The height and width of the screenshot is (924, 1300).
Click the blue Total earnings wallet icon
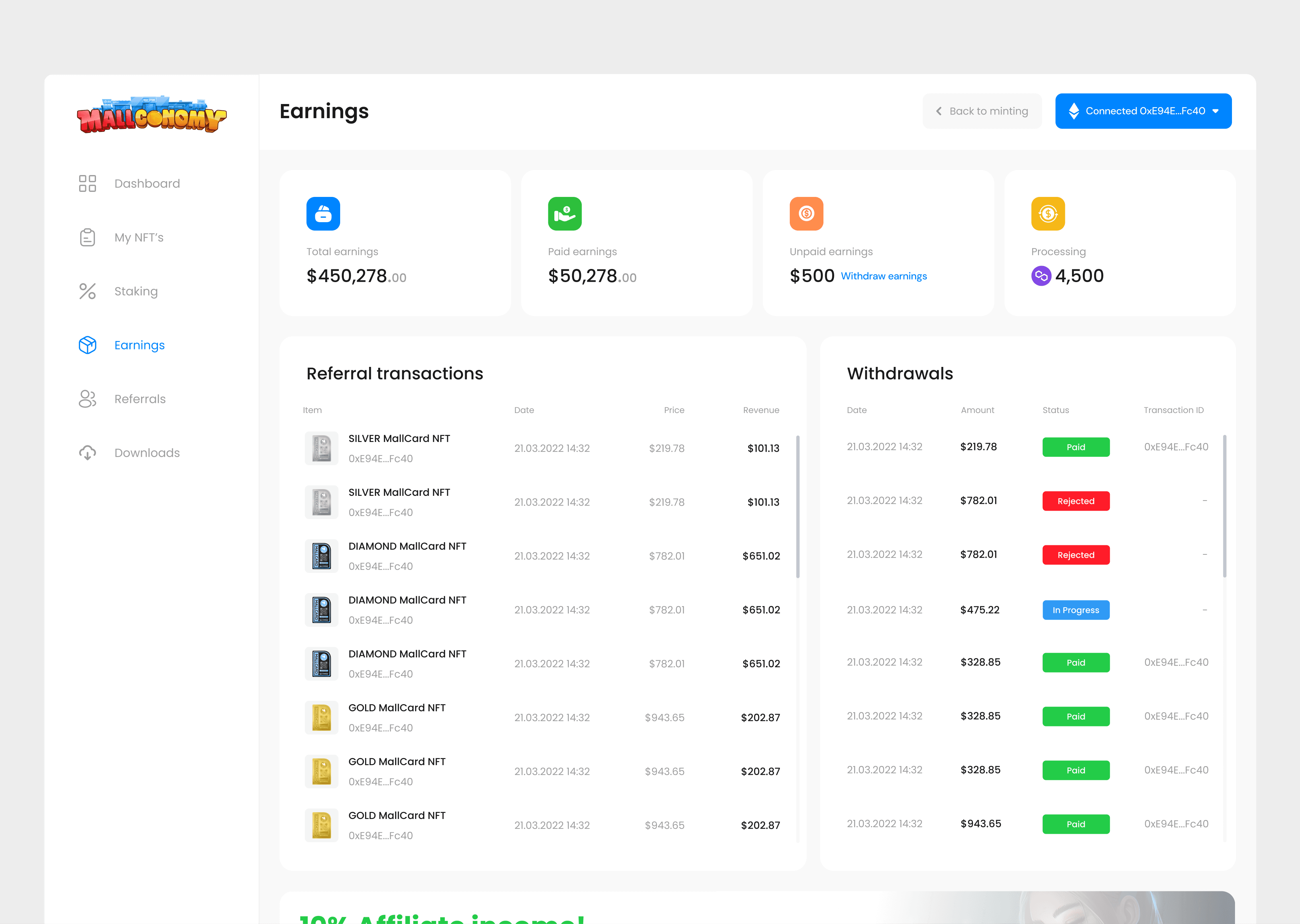pos(323,213)
